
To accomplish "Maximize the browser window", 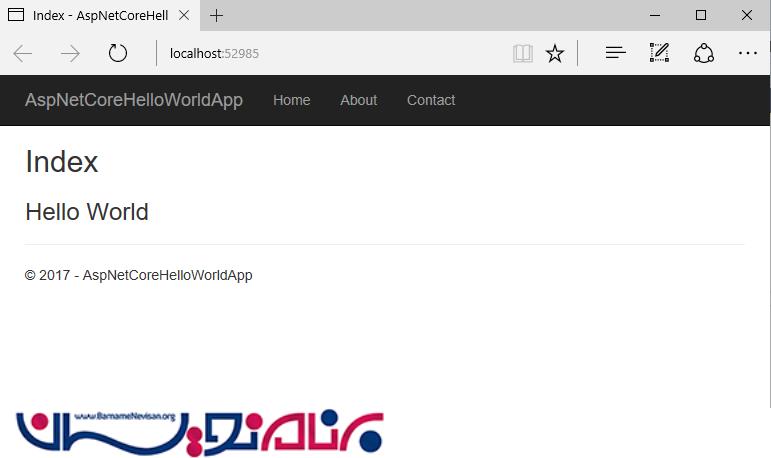I will pyautogui.click(x=701, y=15).
